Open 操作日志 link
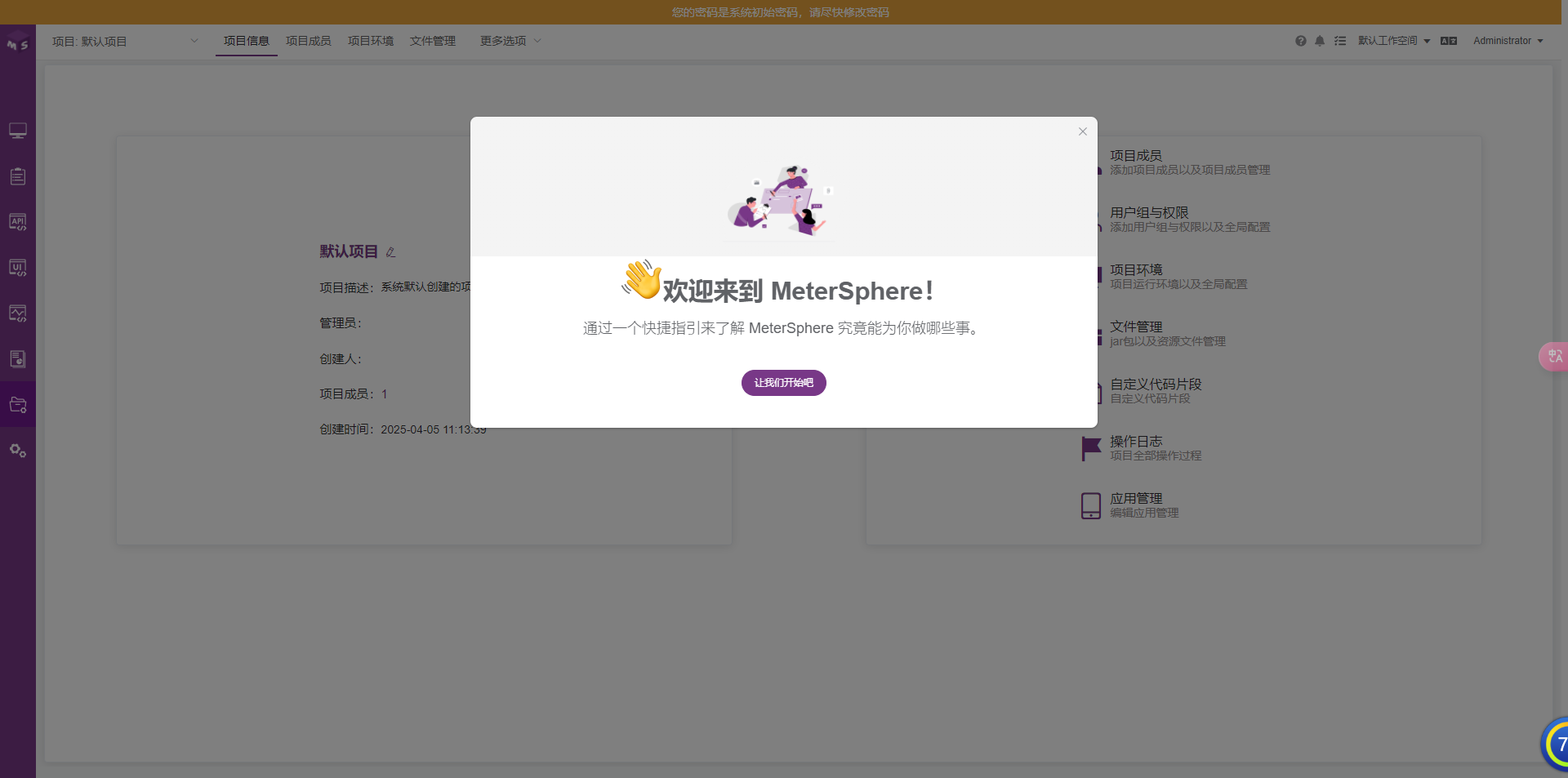This screenshot has width=1568, height=778. pyautogui.click(x=1136, y=441)
